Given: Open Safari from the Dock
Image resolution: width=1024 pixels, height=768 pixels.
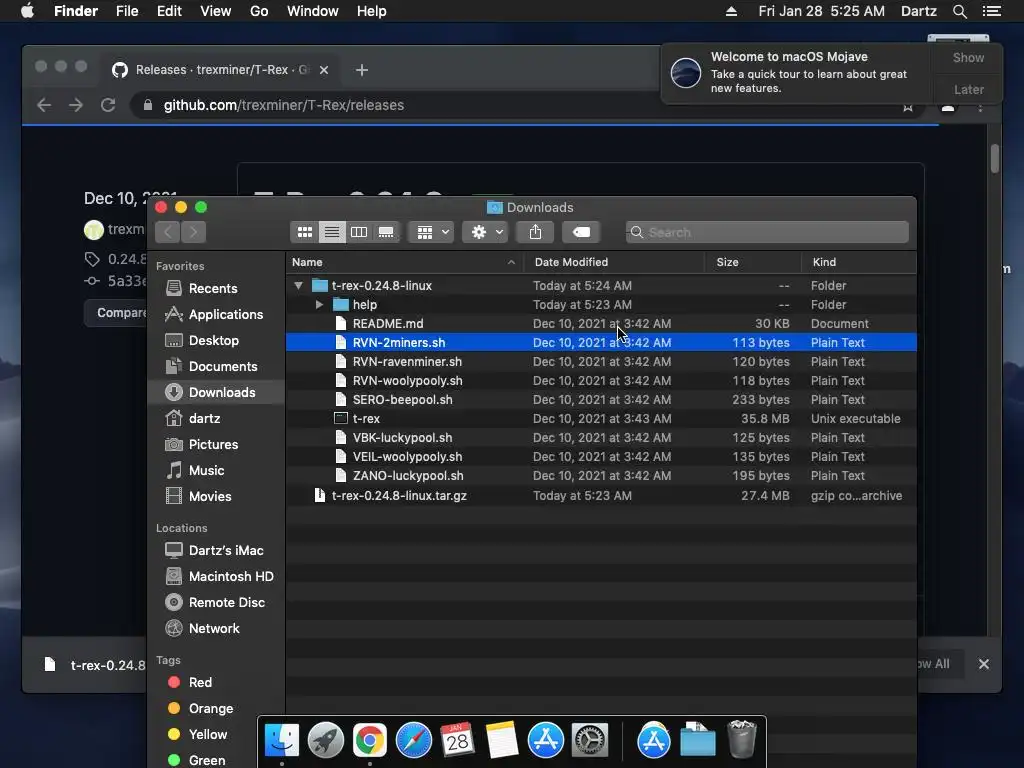Looking at the screenshot, I should coord(413,741).
